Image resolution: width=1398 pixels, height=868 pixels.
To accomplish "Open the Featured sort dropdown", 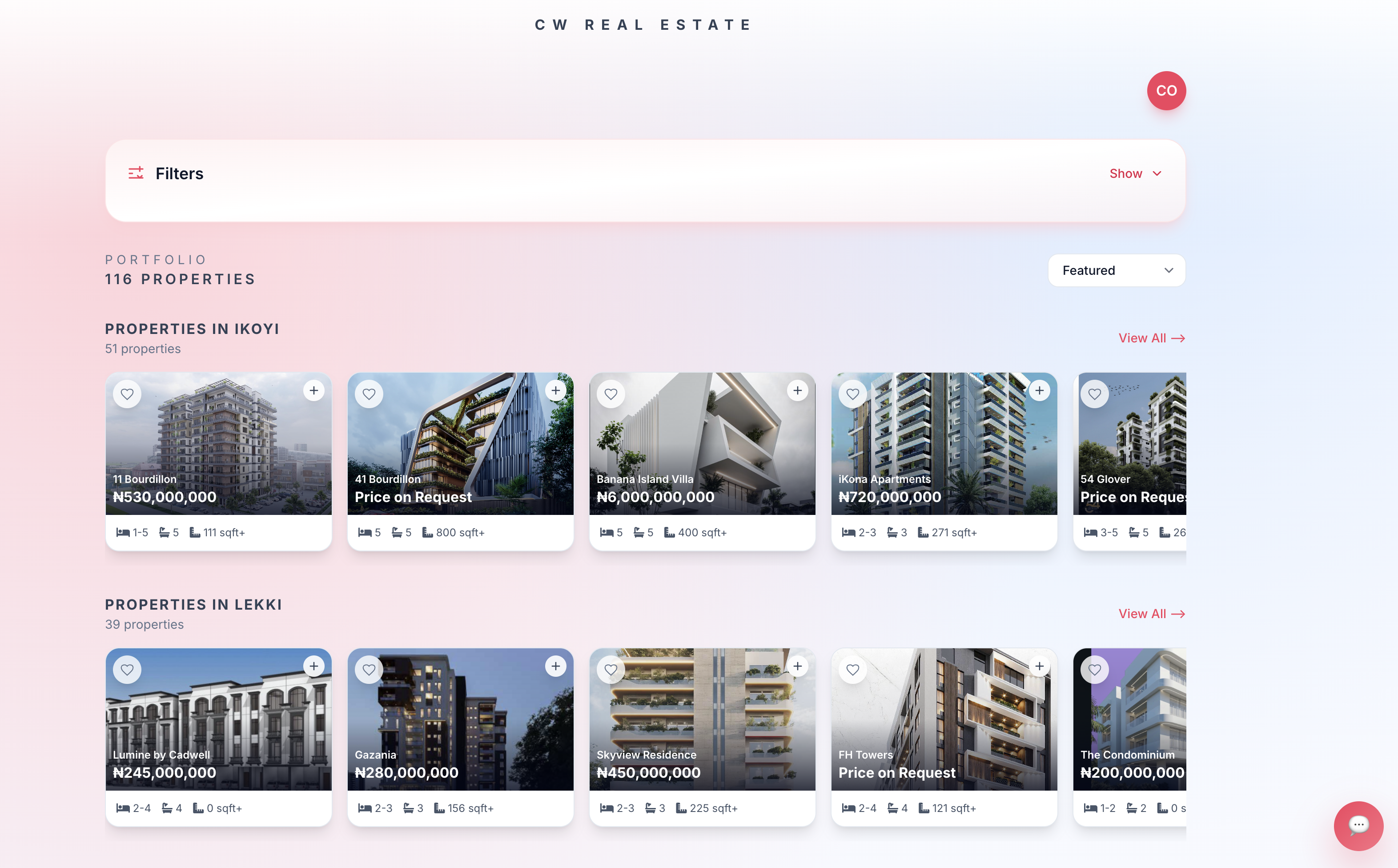I will (1116, 270).
